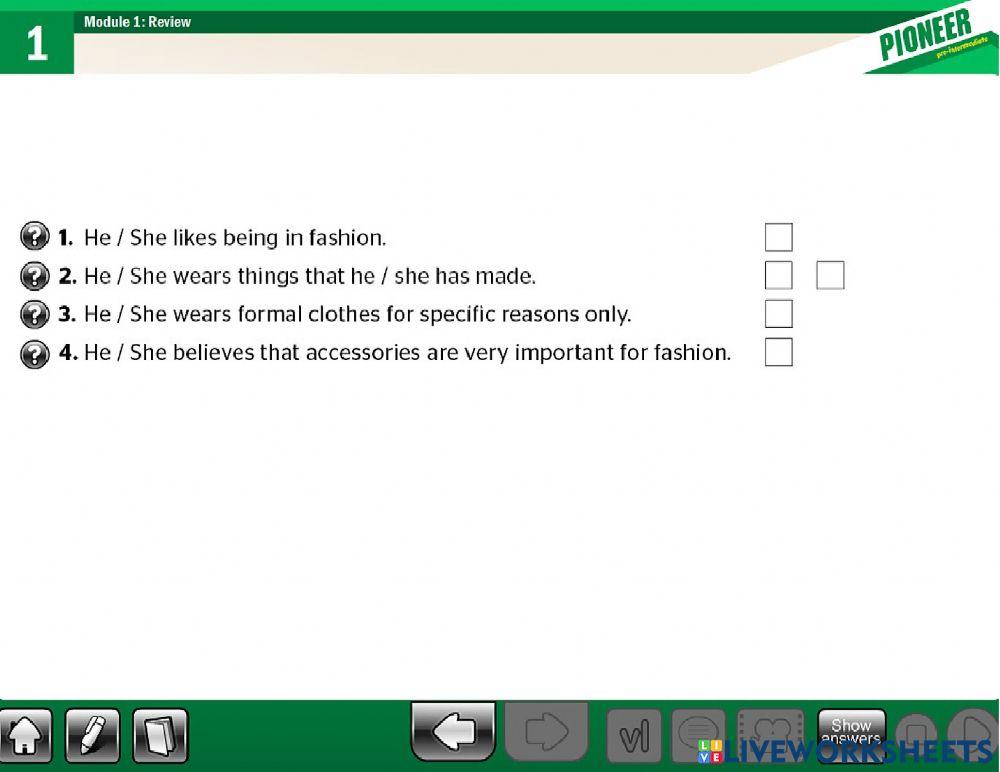Open the book page-turn icon
Screen dimensions: 1000x772
tap(160, 736)
